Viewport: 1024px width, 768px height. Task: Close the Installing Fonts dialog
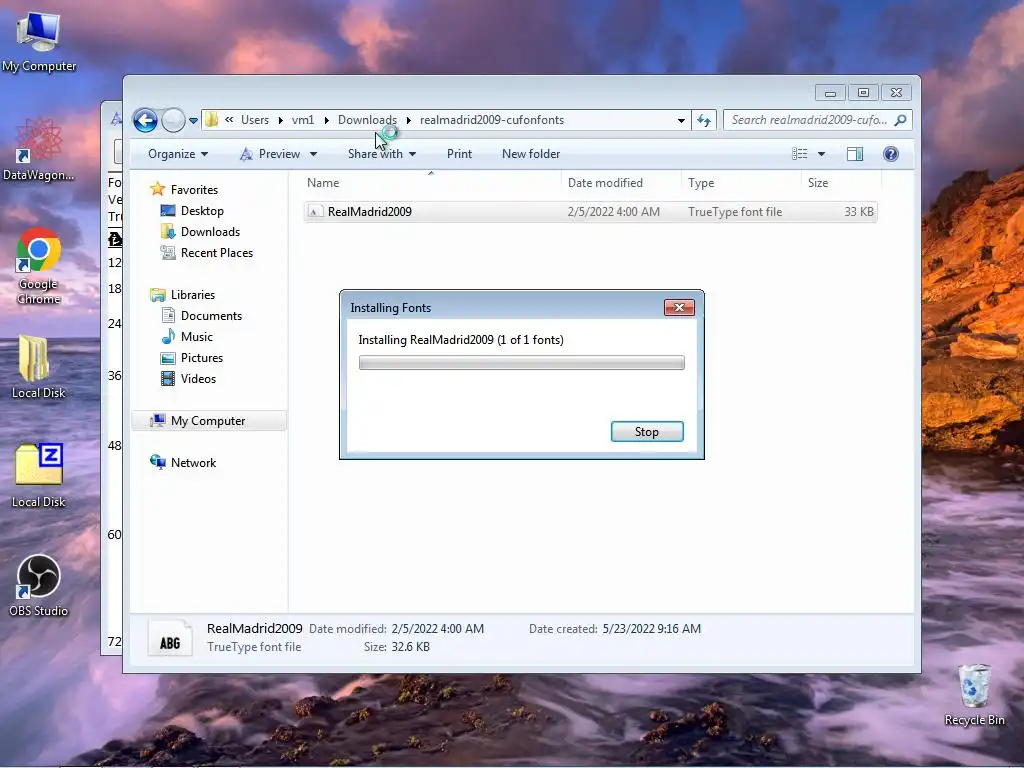tap(679, 308)
